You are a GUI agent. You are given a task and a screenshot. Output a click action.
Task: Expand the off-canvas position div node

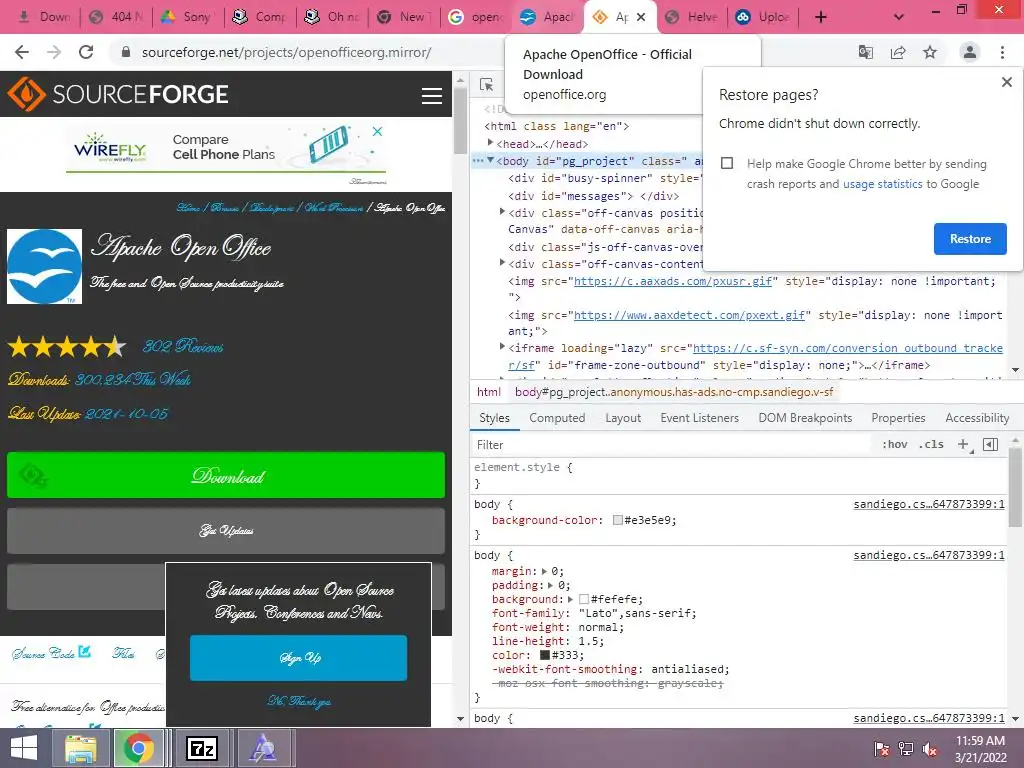point(502,211)
